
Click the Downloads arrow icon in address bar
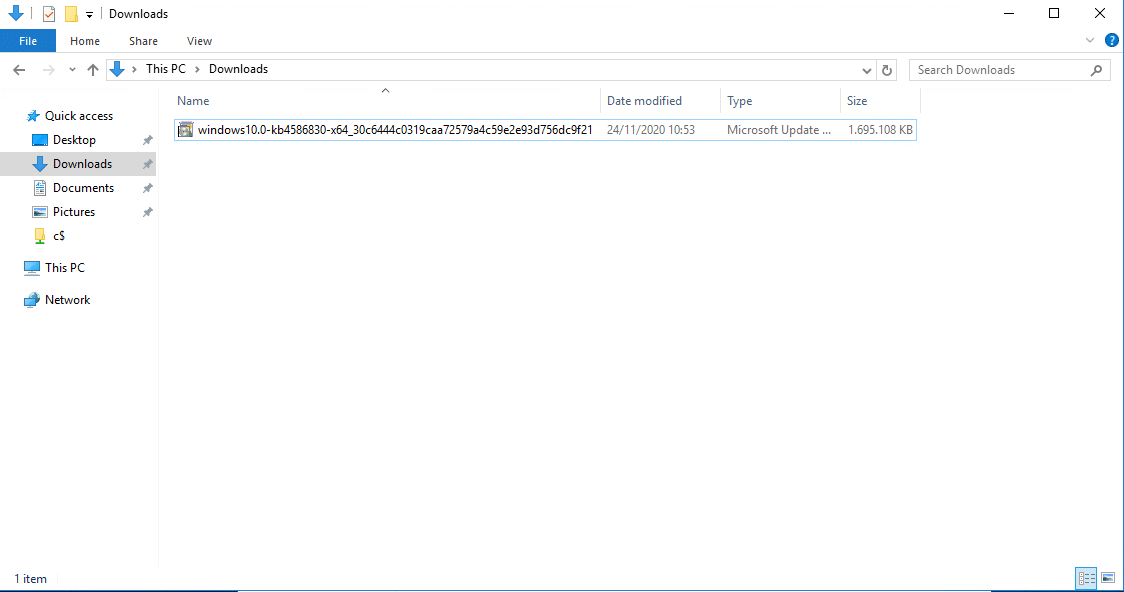point(117,69)
